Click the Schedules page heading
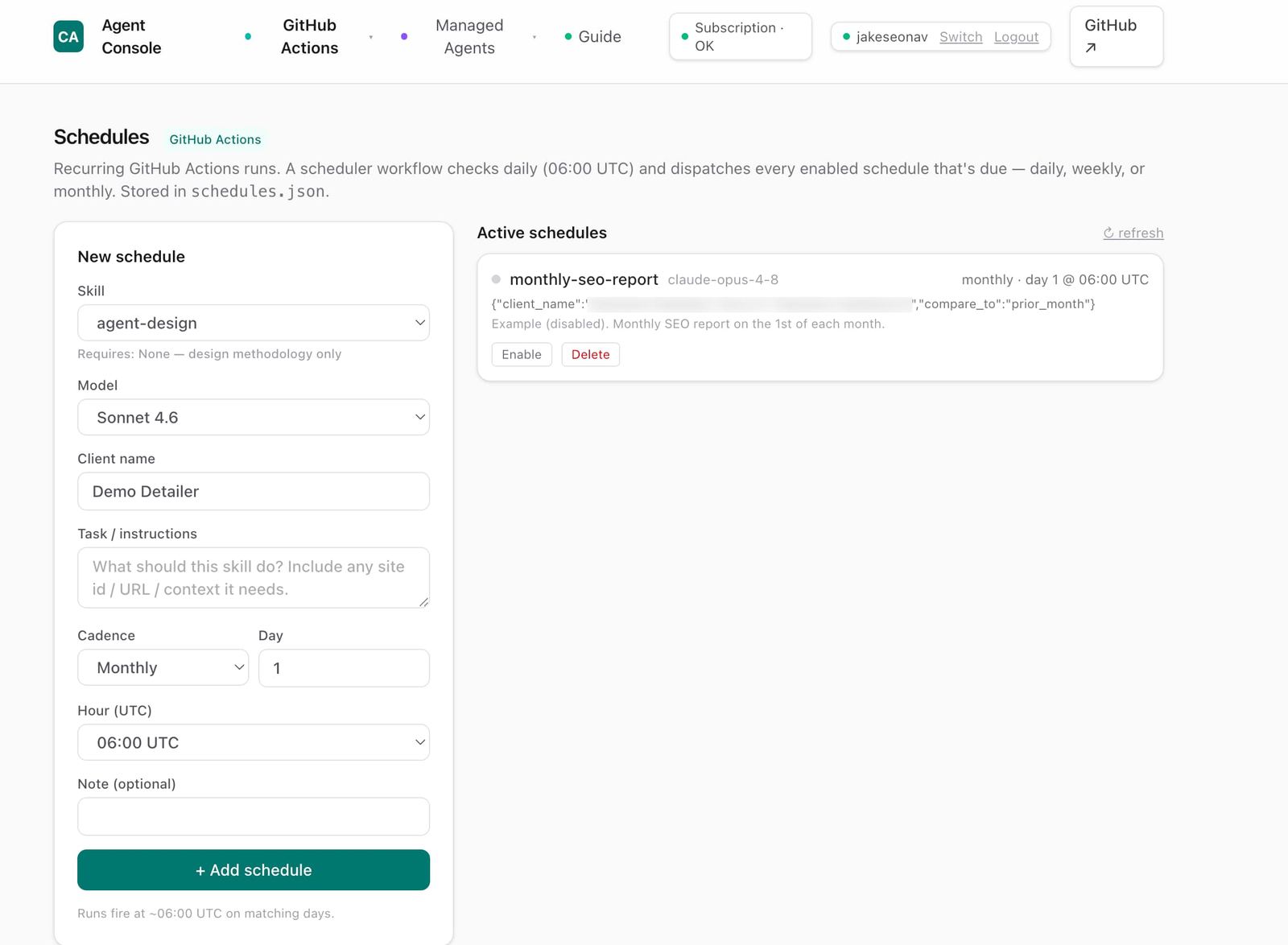Image resolution: width=1288 pixels, height=945 pixels. coord(101,137)
